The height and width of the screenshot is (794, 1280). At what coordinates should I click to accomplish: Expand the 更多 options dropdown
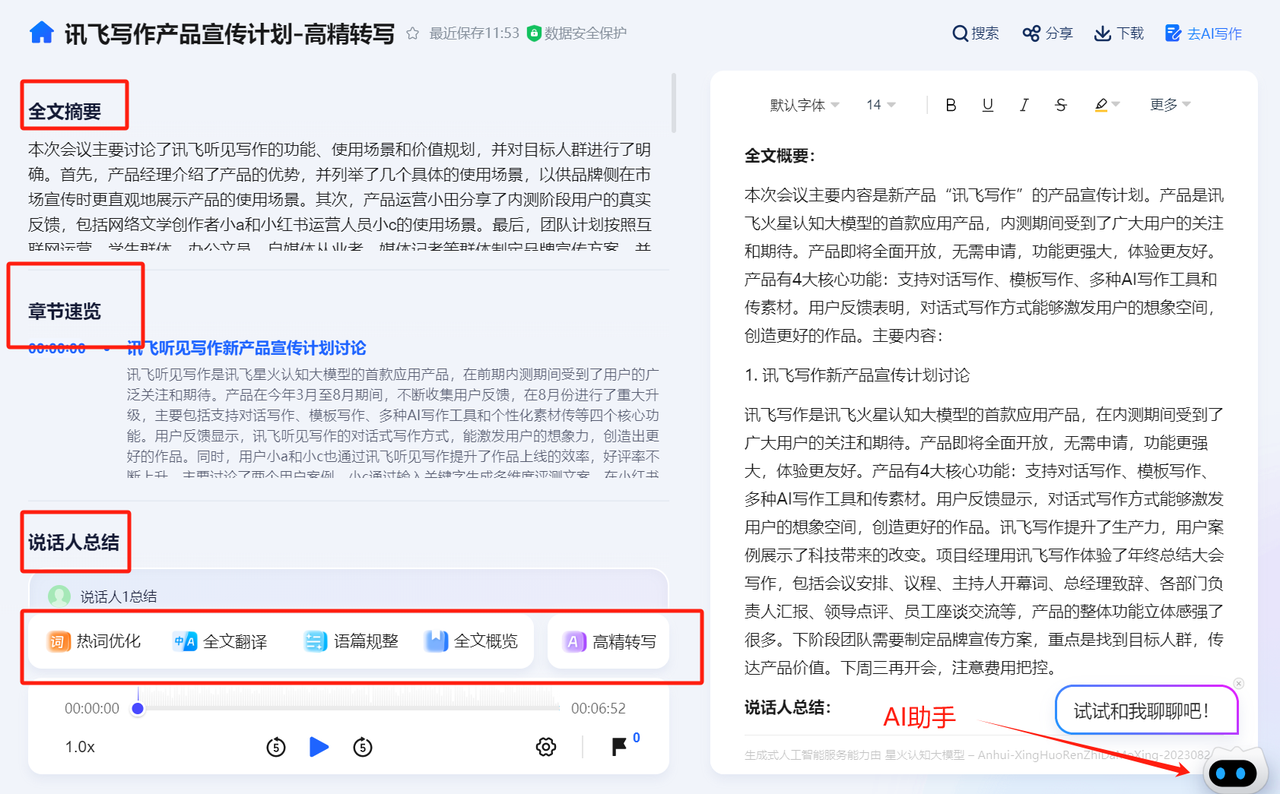[x=1170, y=105]
